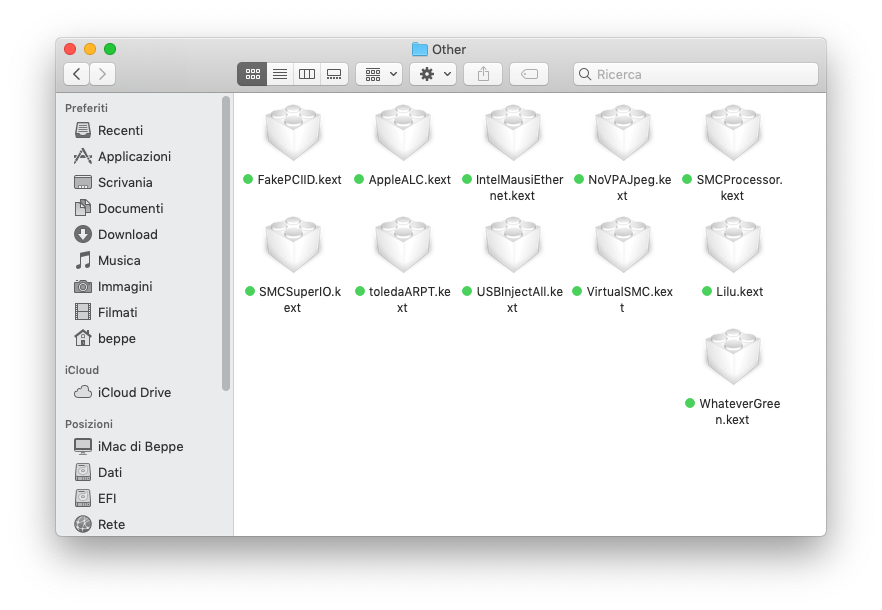Close the Other Finder window
This screenshot has height=610, width=882.
pos(70,49)
